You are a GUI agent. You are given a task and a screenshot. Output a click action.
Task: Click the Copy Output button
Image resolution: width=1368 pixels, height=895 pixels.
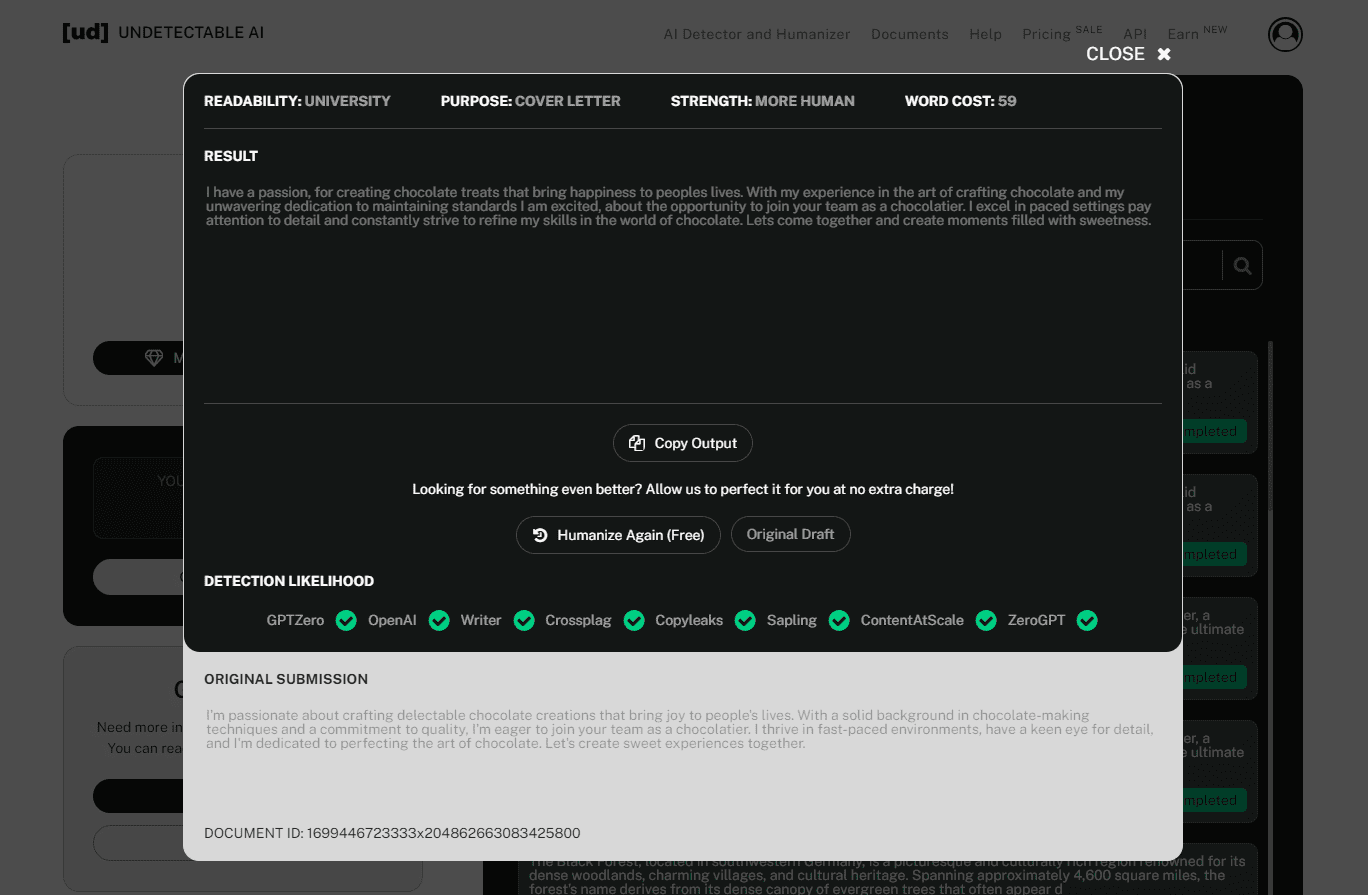point(683,443)
